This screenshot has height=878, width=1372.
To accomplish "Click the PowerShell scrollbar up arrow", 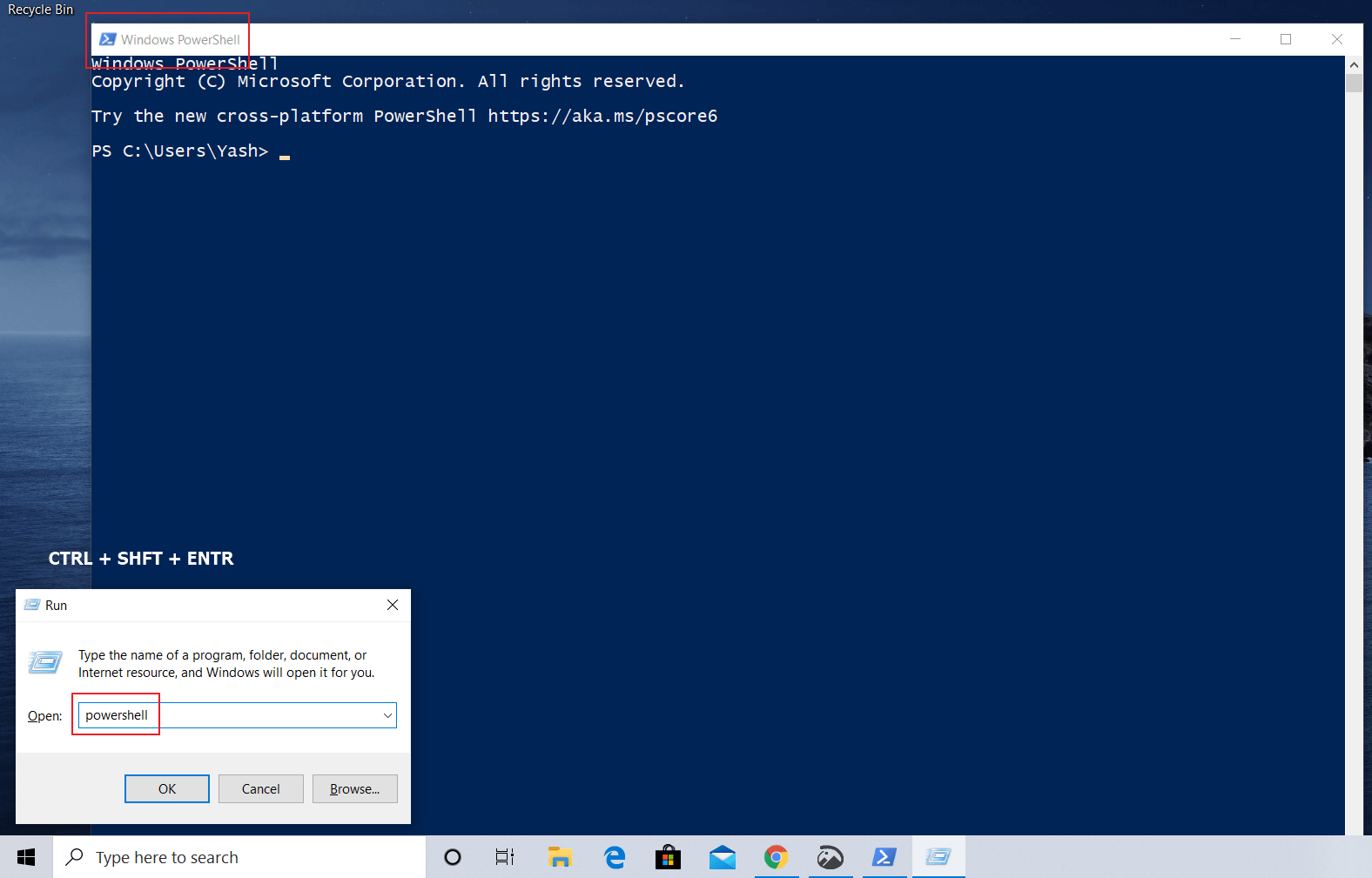I will coord(1354,64).
